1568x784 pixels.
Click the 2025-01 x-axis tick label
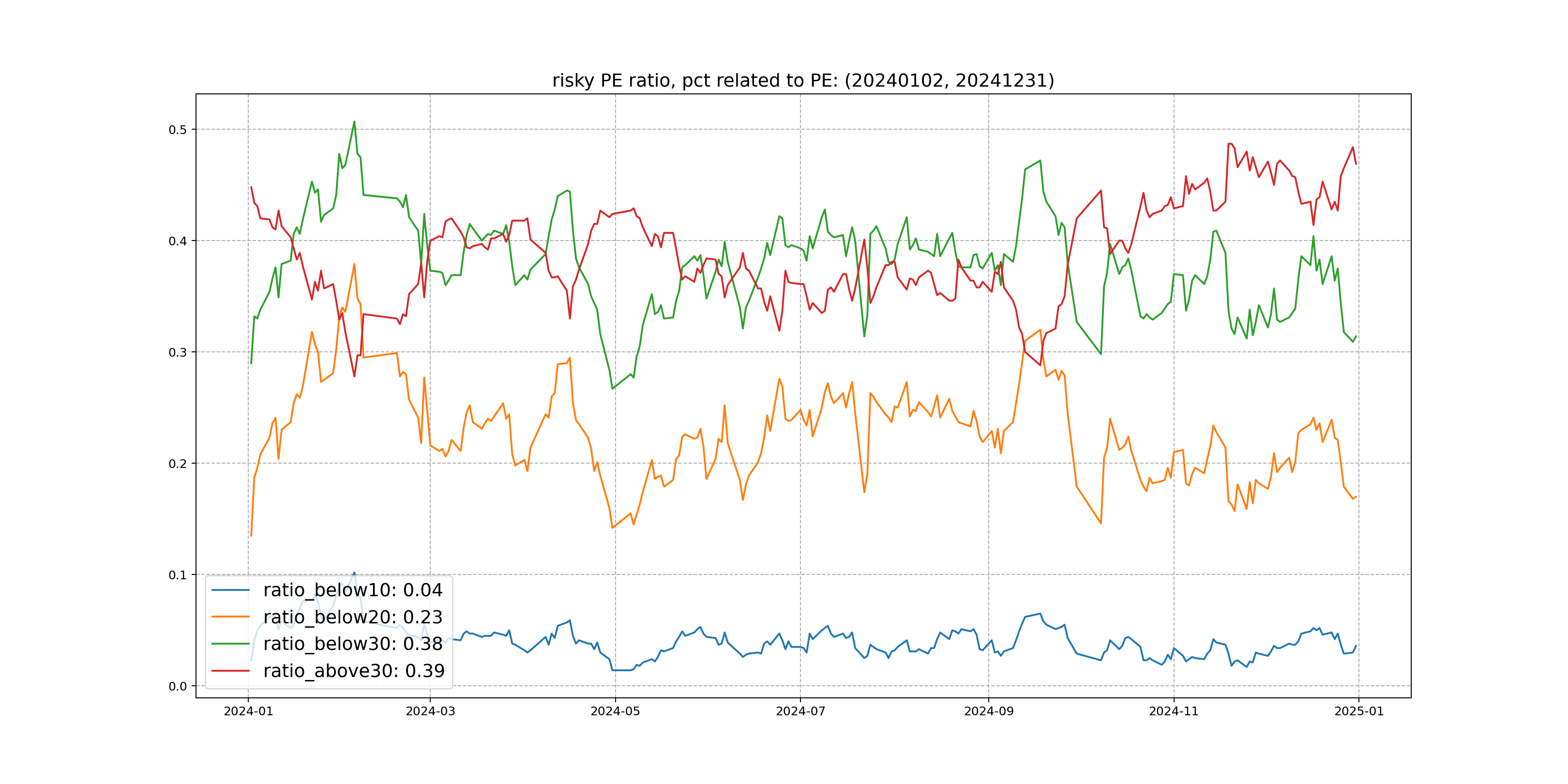coord(1358,711)
